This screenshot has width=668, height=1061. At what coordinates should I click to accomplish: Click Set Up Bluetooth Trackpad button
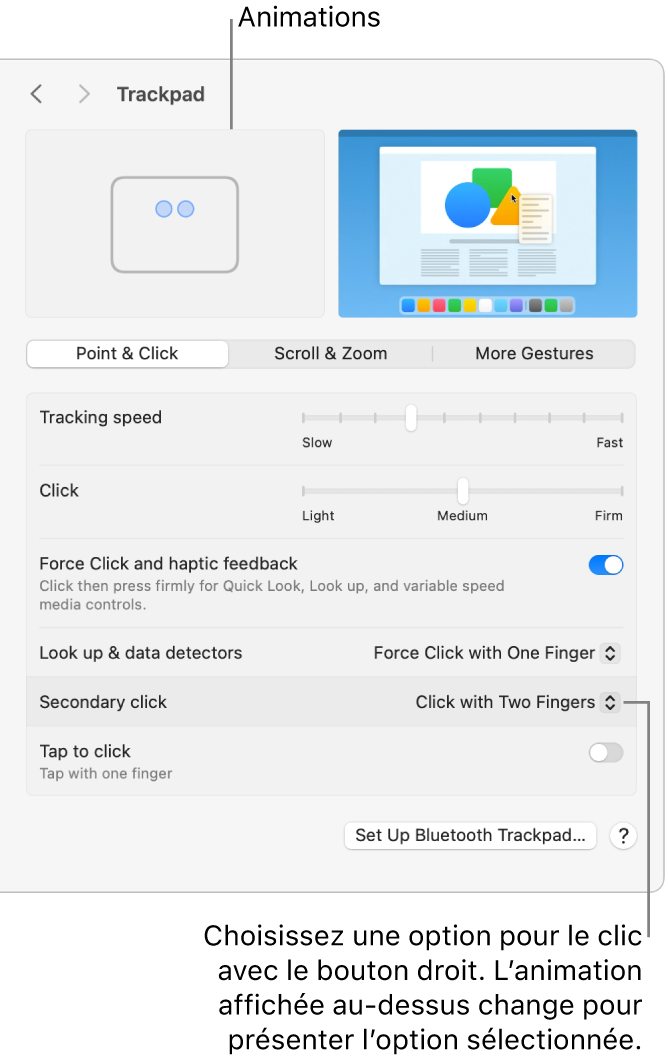[470, 836]
